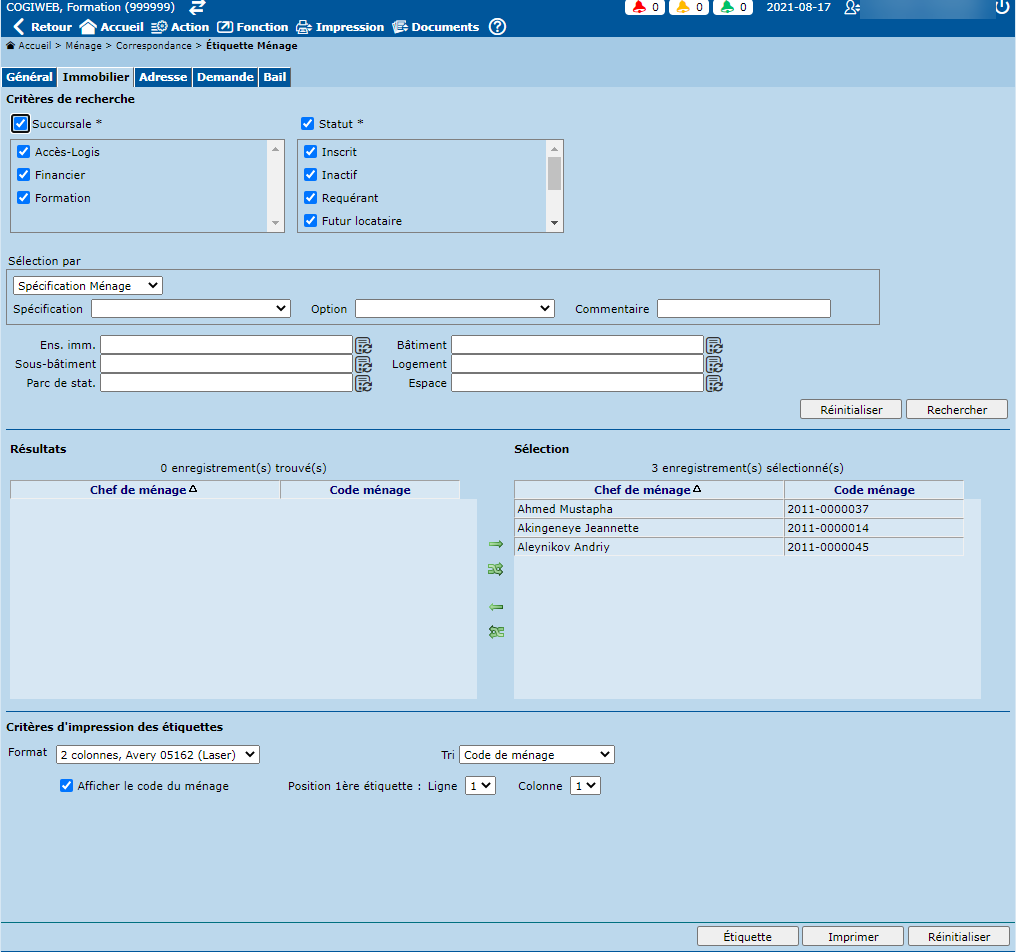The width and height of the screenshot is (1016, 952).
Task: Open lookup icon beside Bâtiment field
Action: 714,345
